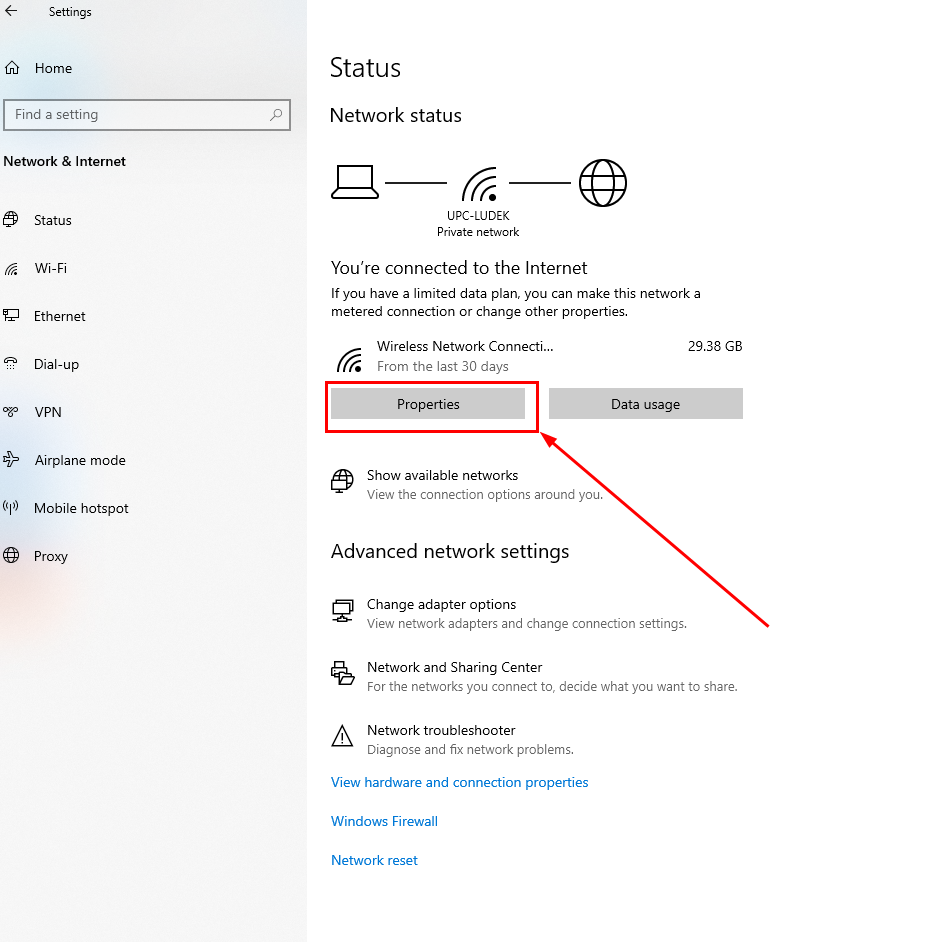Click the Data usage button
This screenshot has height=942, width=929.
click(x=645, y=404)
